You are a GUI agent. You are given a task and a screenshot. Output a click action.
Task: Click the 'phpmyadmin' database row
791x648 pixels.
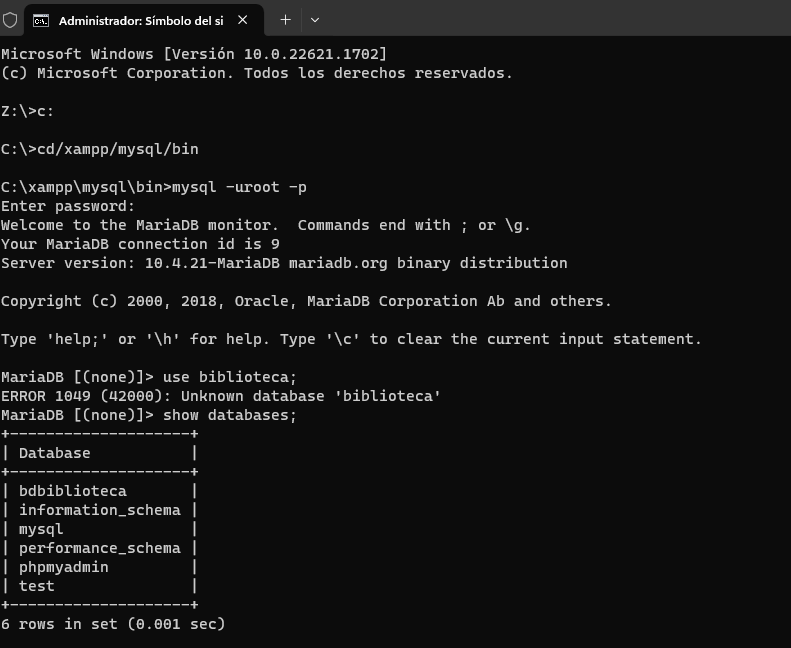click(64, 567)
